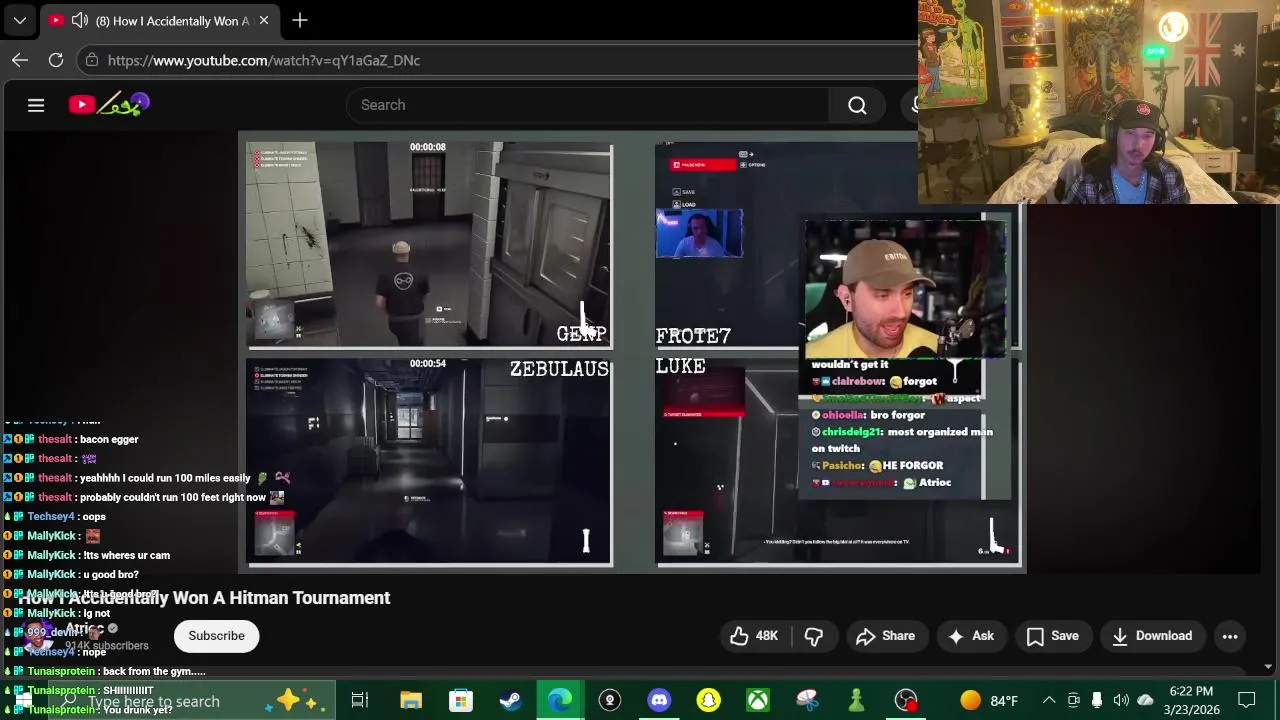Click chat message 'back from the gym.....'
This screenshot has height=720, width=1280.
(154, 671)
